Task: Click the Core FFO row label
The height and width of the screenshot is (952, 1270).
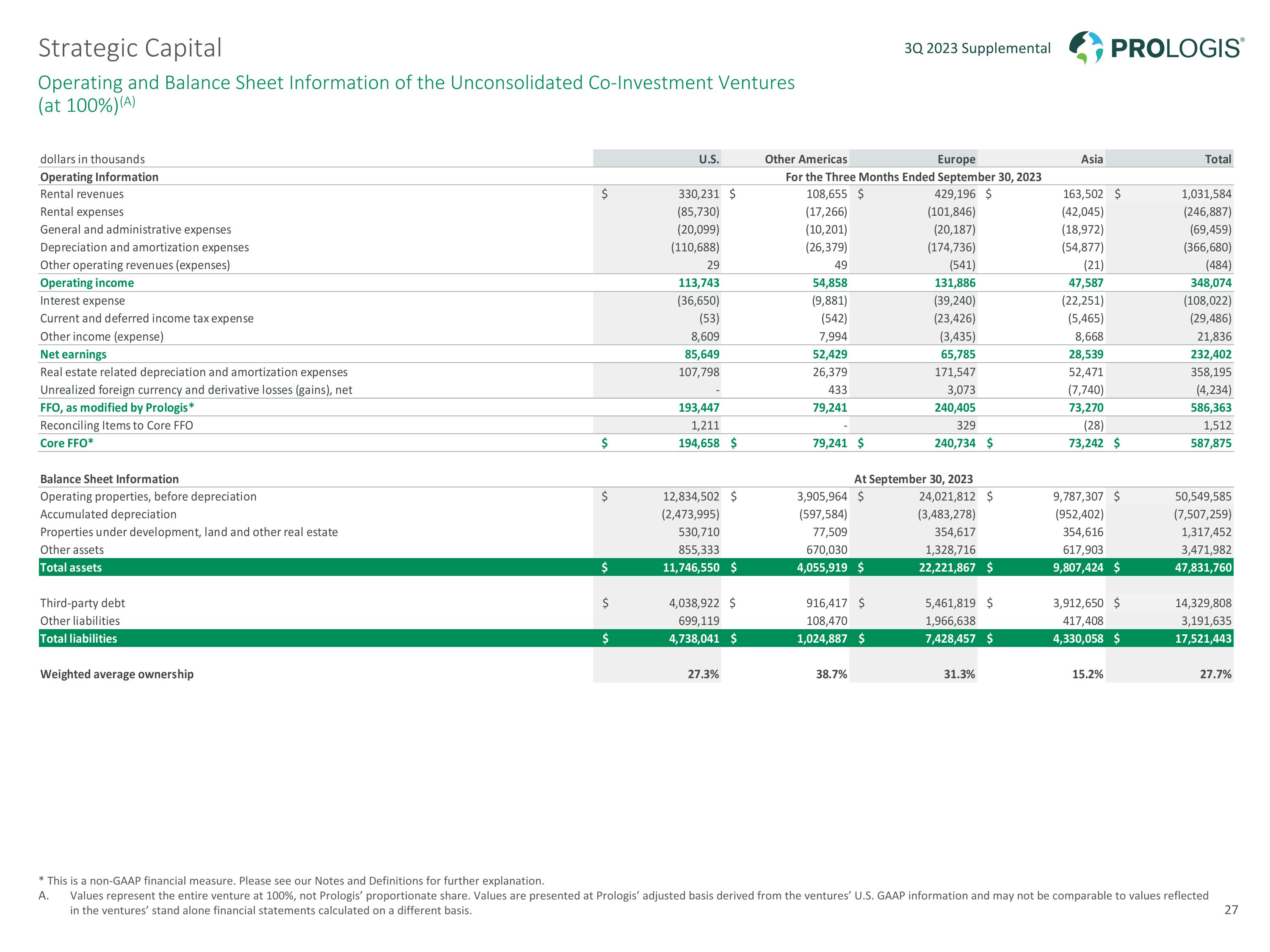Action: 66,443
